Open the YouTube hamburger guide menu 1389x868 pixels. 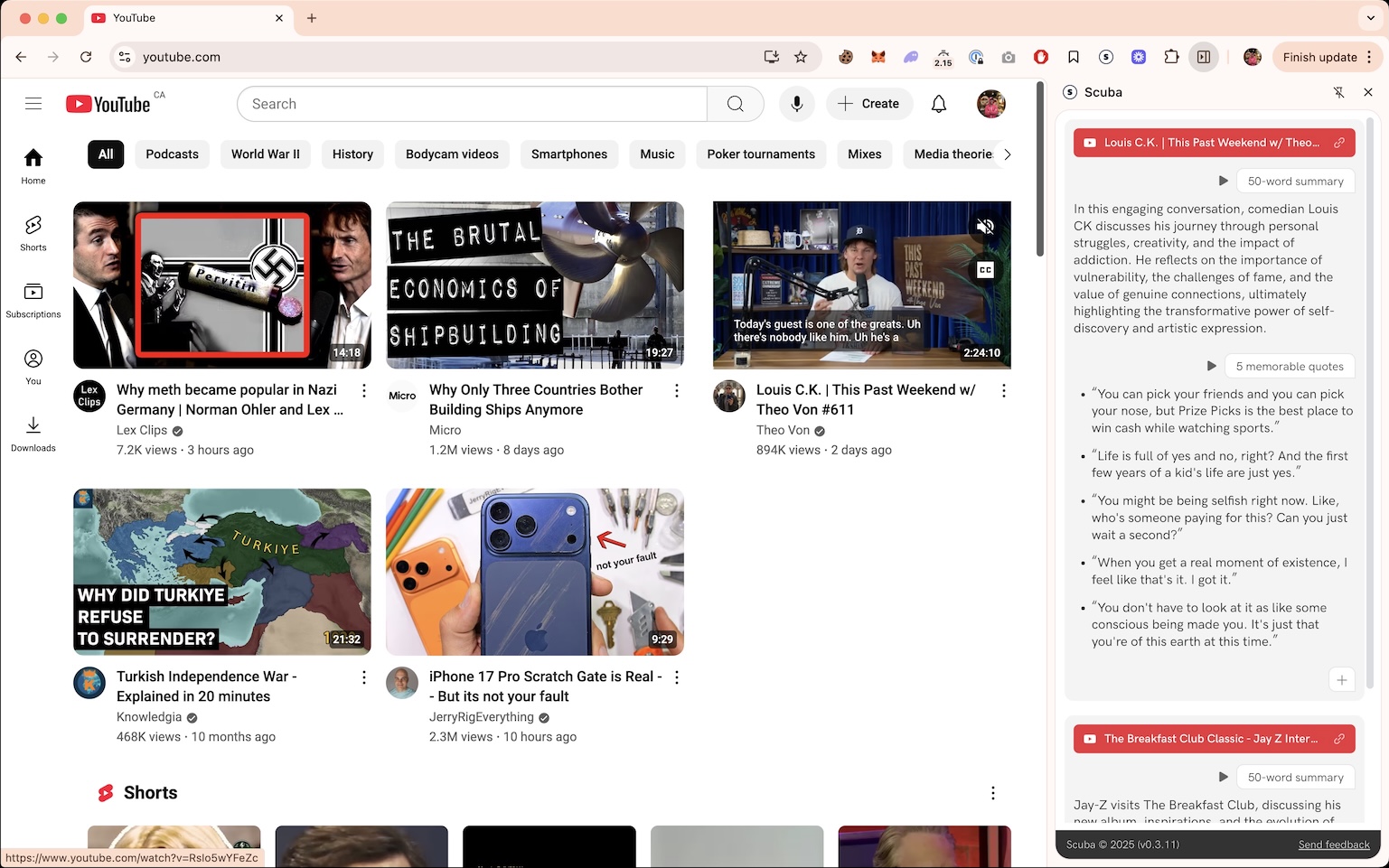[33, 104]
